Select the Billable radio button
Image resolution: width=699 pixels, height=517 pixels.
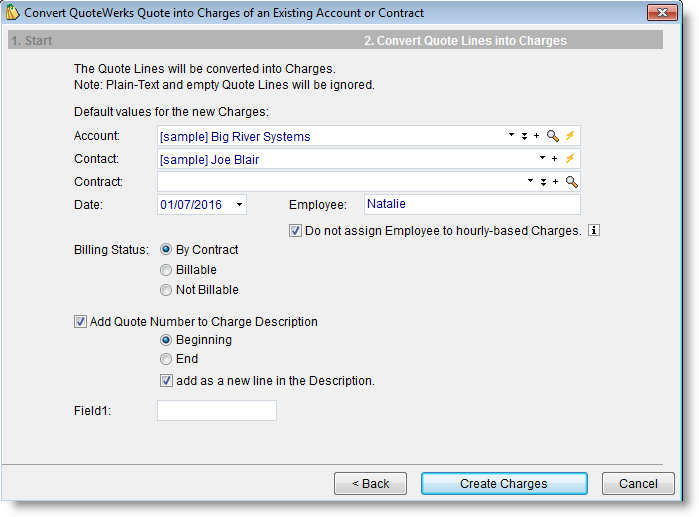point(166,270)
